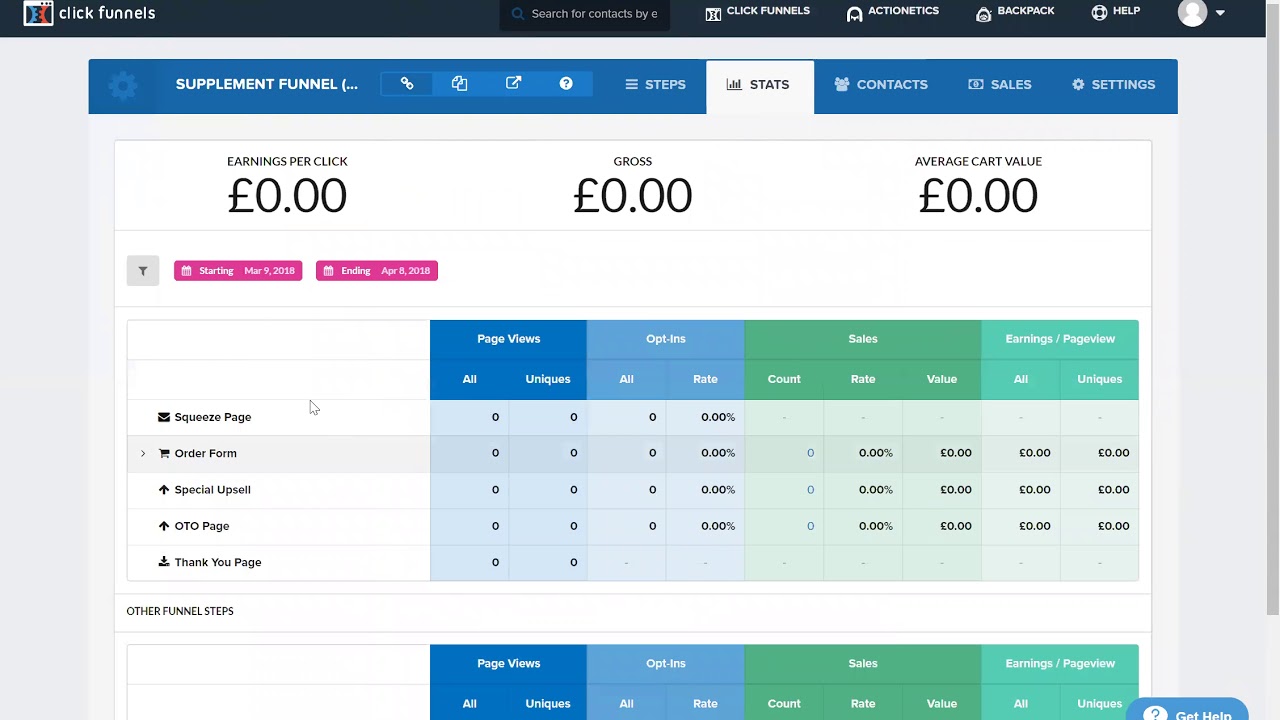Click the ClickFunnels logo icon
The height and width of the screenshot is (720, 1280).
[x=38, y=13]
